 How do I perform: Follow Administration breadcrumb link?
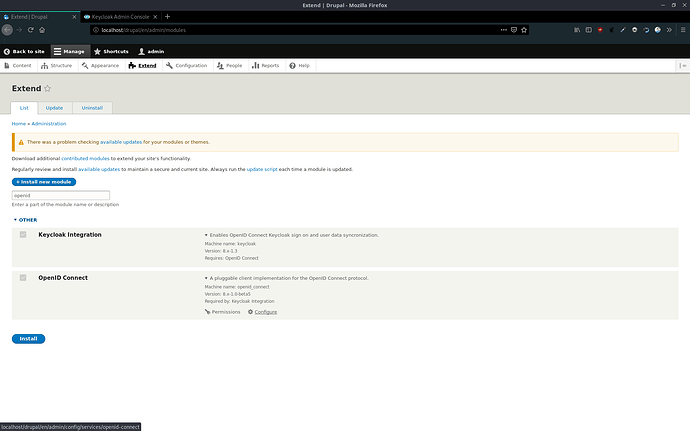click(49, 124)
